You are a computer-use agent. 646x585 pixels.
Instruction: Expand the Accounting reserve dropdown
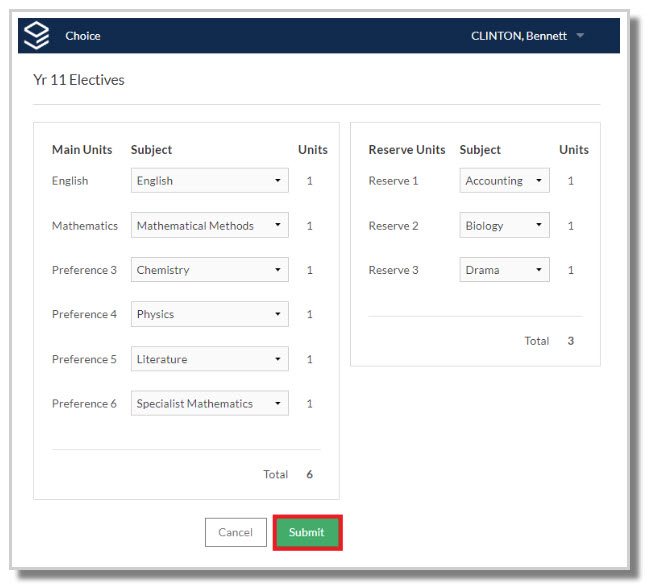click(505, 180)
